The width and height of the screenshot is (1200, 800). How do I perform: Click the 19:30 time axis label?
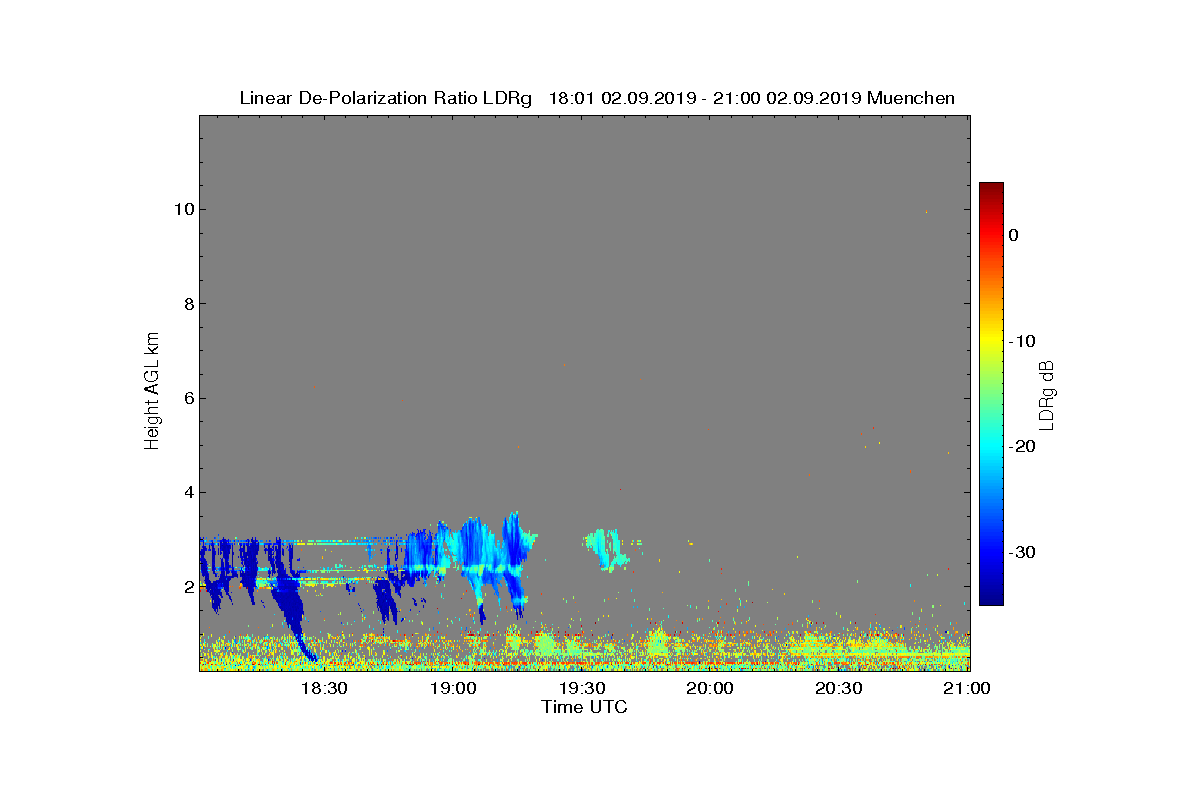point(582,689)
